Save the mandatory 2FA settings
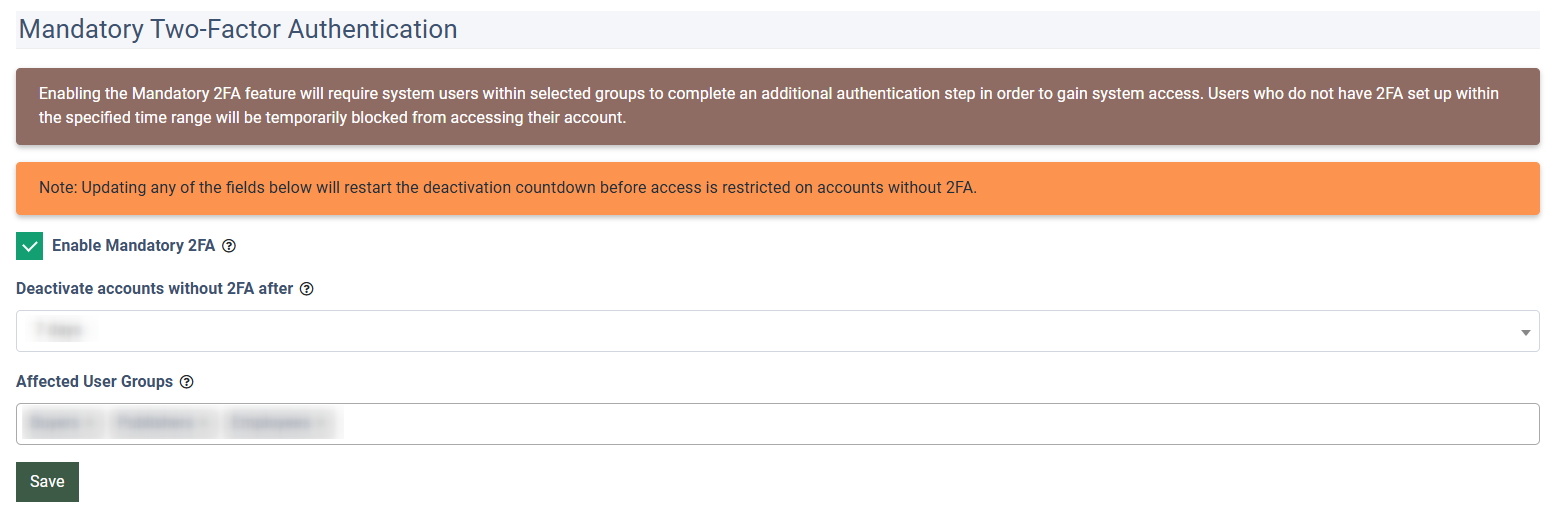The height and width of the screenshot is (523, 1557). (47, 482)
